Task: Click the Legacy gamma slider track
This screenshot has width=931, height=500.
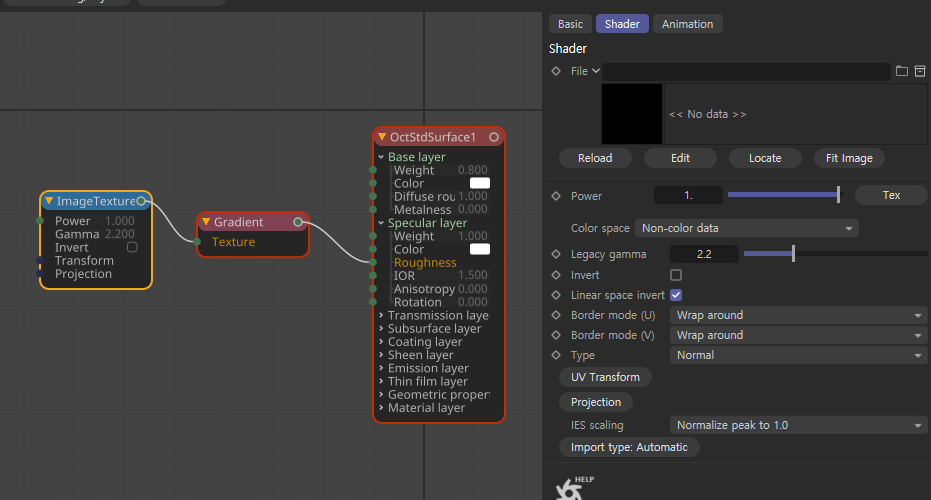Action: pyautogui.click(x=835, y=254)
